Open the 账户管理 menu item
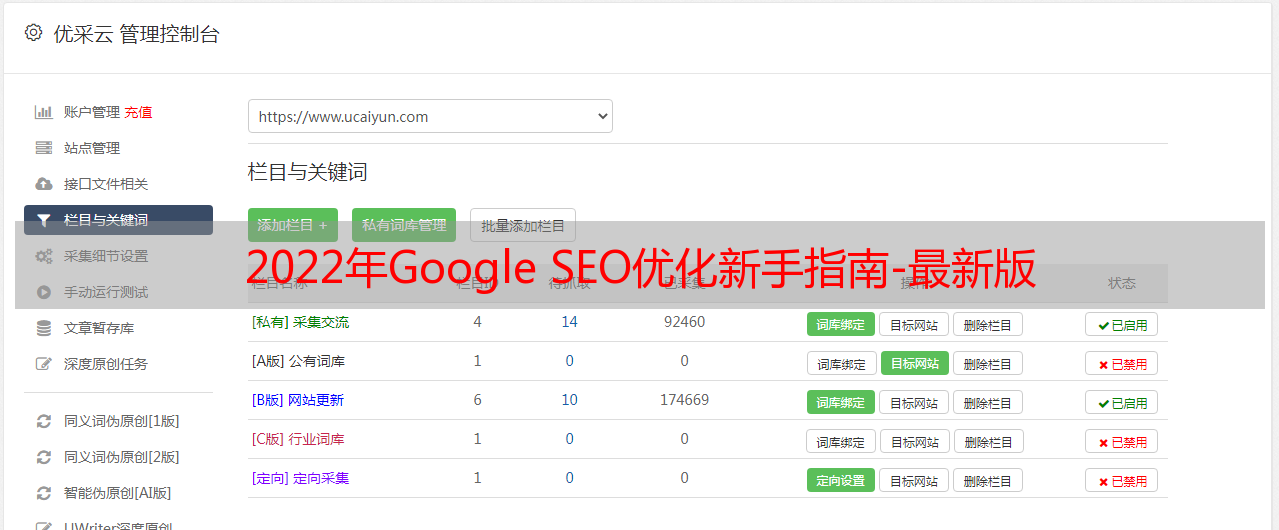This screenshot has height=530, width=1279. click(92, 112)
